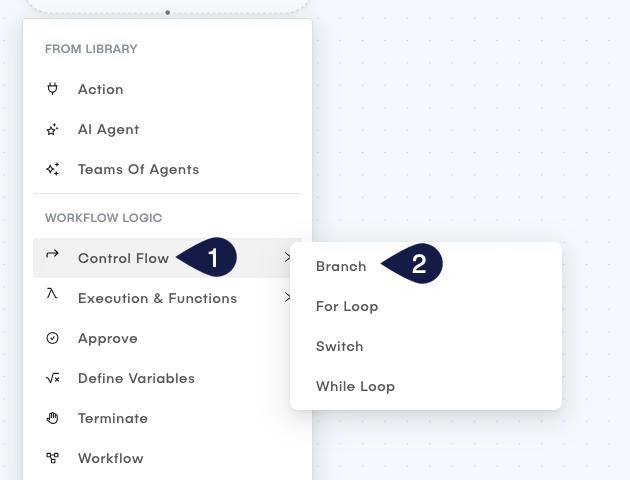
Task: Click the plug icon beside Action
Action: coord(53,89)
